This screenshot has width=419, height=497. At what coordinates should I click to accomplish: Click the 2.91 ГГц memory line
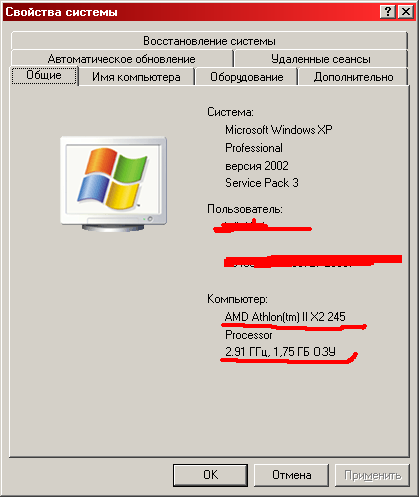coord(280,352)
